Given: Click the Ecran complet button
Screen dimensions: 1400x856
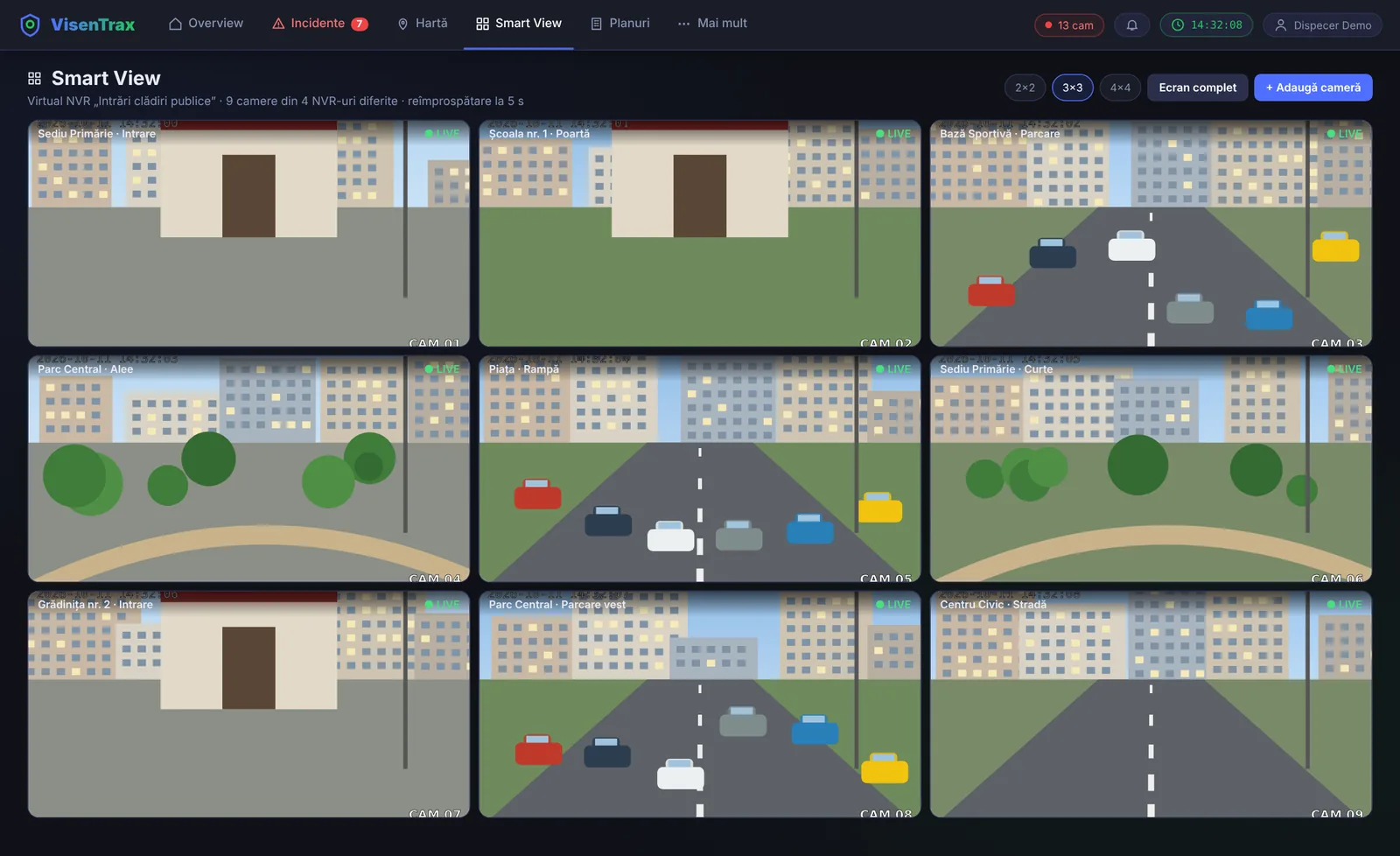Looking at the screenshot, I should [x=1197, y=88].
